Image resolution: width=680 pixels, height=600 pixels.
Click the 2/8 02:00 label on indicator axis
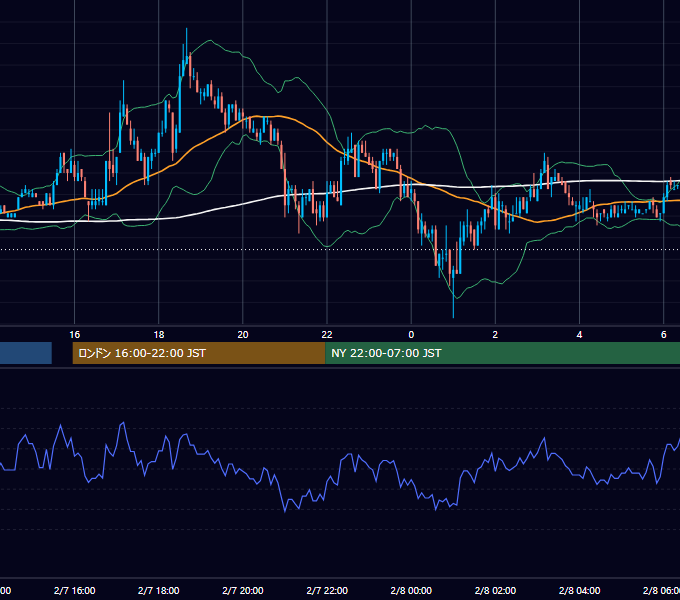click(495, 590)
